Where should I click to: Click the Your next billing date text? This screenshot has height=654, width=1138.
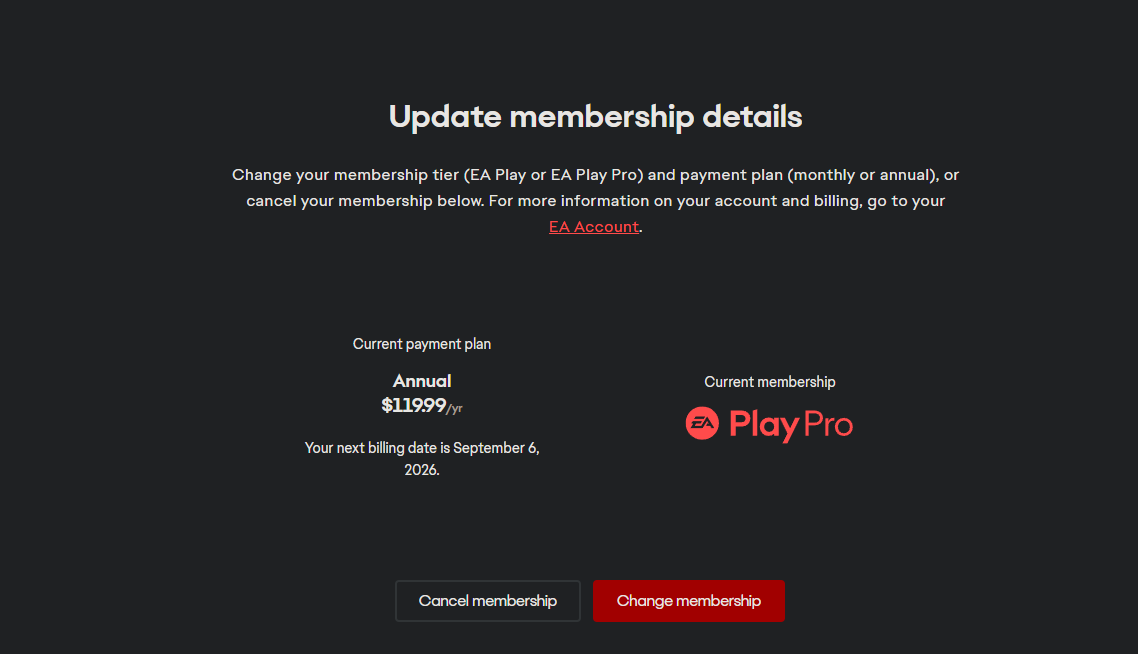point(377,448)
